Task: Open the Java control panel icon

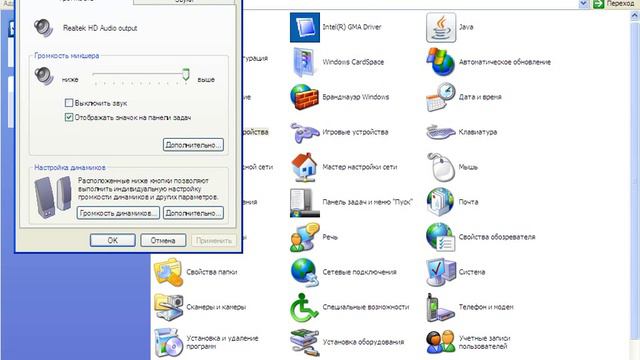Action: (441, 27)
